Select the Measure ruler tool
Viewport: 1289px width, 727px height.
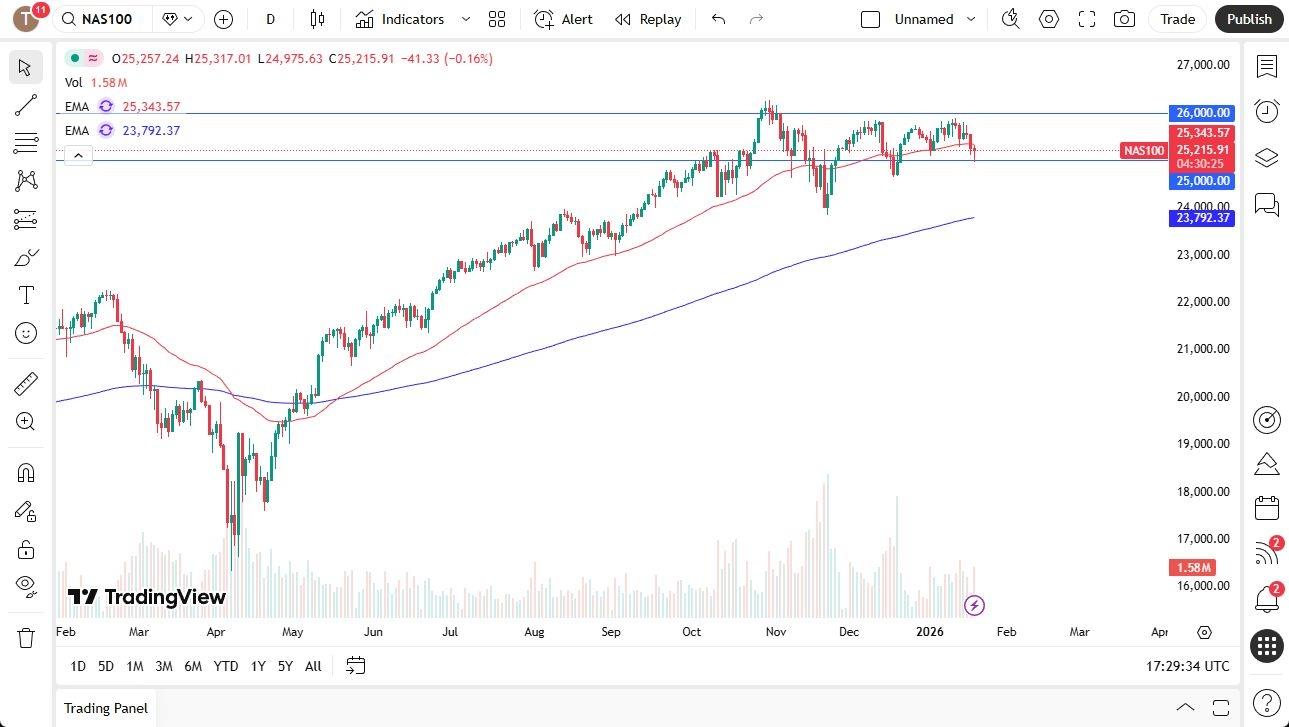click(x=25, y=383)
